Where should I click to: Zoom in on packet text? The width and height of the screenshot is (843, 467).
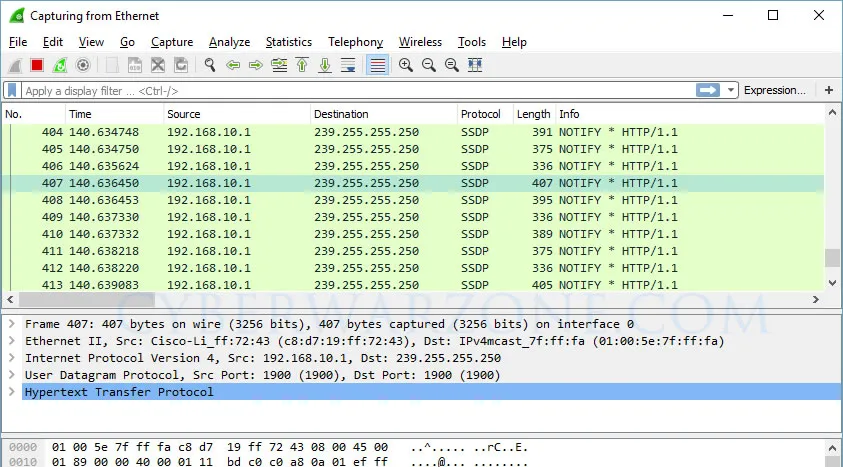point(405,65)
